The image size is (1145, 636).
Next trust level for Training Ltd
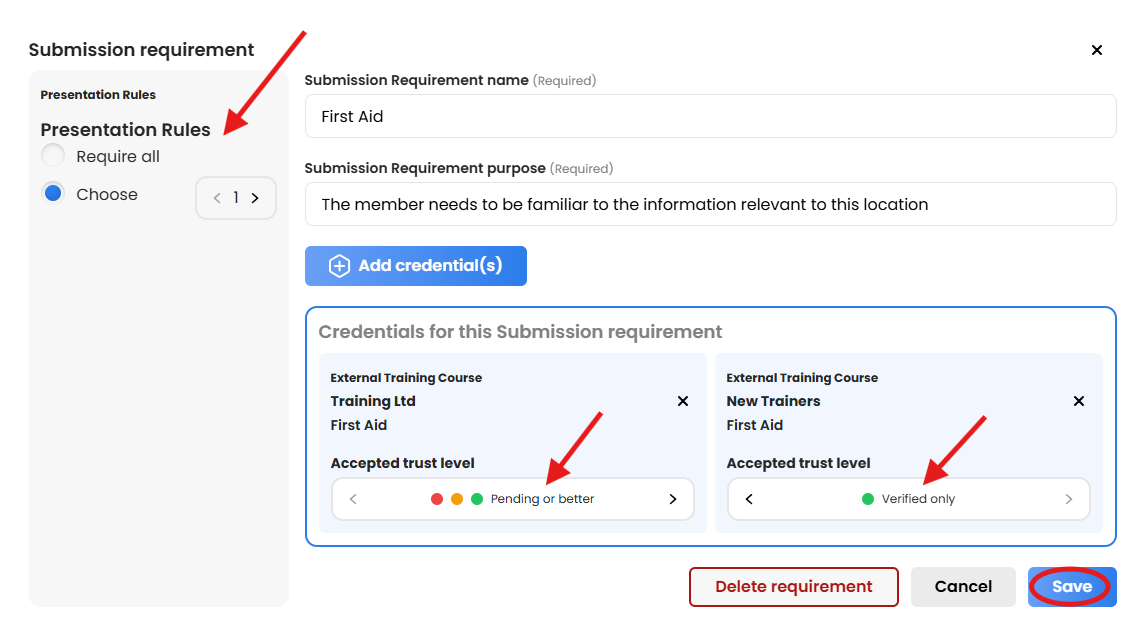coord(672,499)
